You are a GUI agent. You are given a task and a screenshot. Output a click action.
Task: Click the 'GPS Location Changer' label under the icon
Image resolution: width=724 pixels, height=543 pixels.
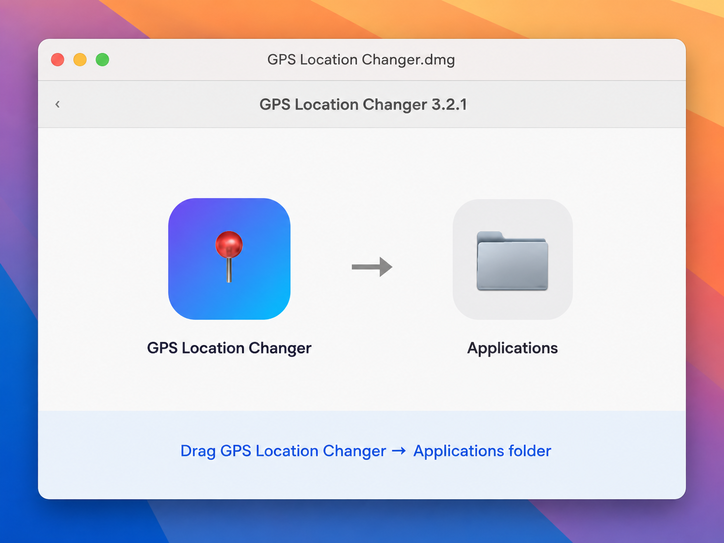pos(229,348)
